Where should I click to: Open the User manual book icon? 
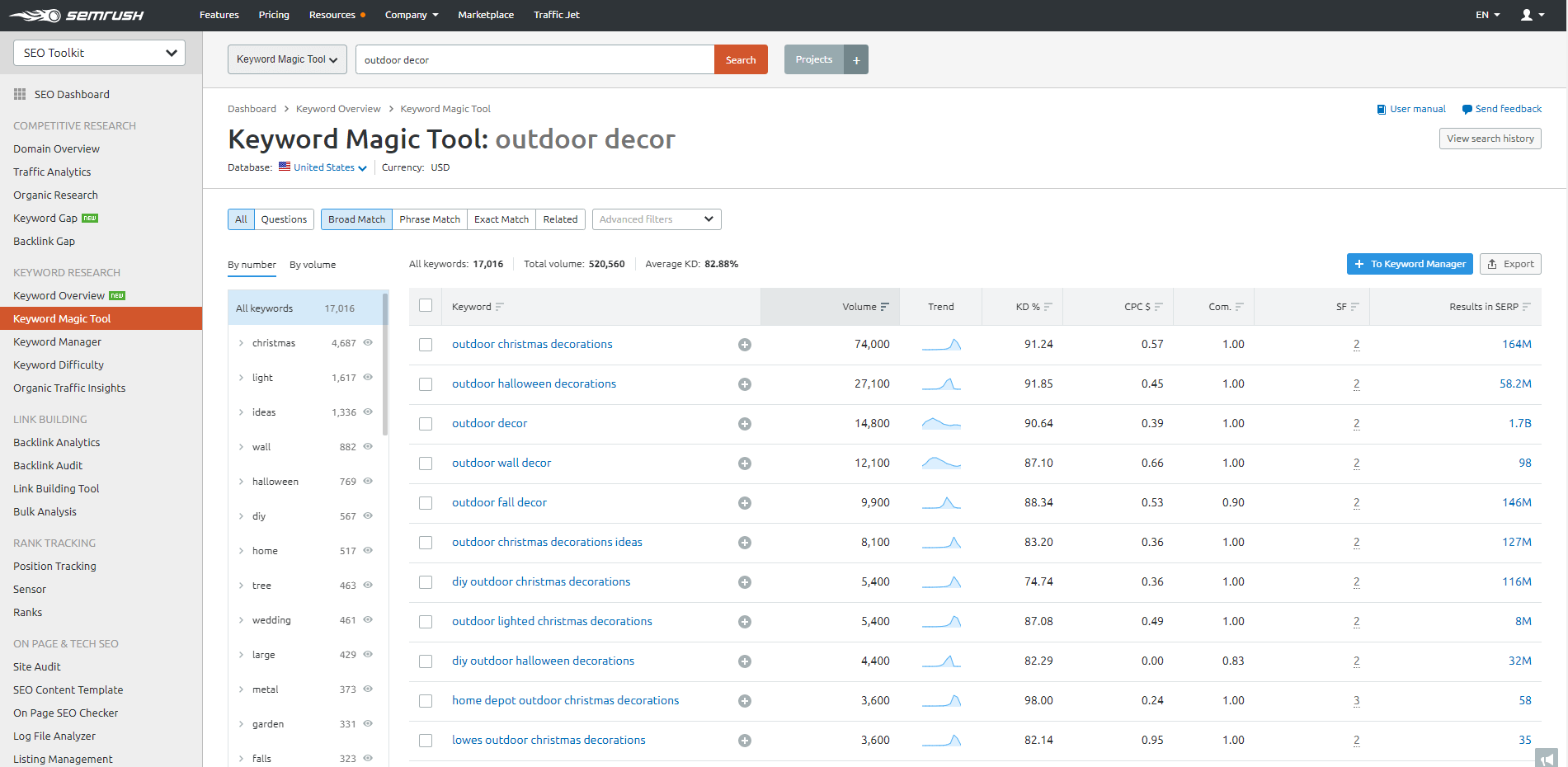[x=1382, y=110]
